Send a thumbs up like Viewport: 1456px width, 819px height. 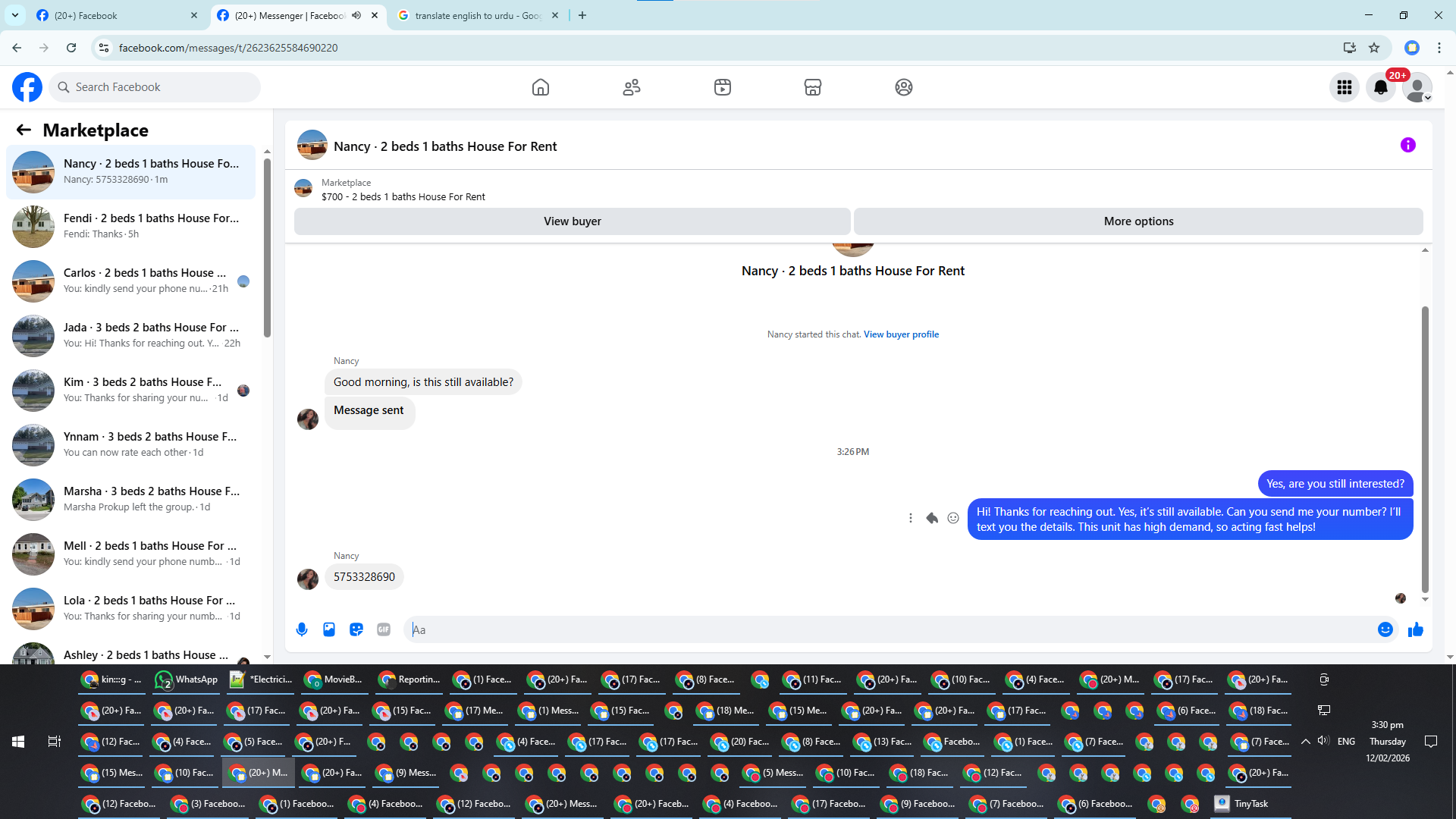pos(1415,629)
